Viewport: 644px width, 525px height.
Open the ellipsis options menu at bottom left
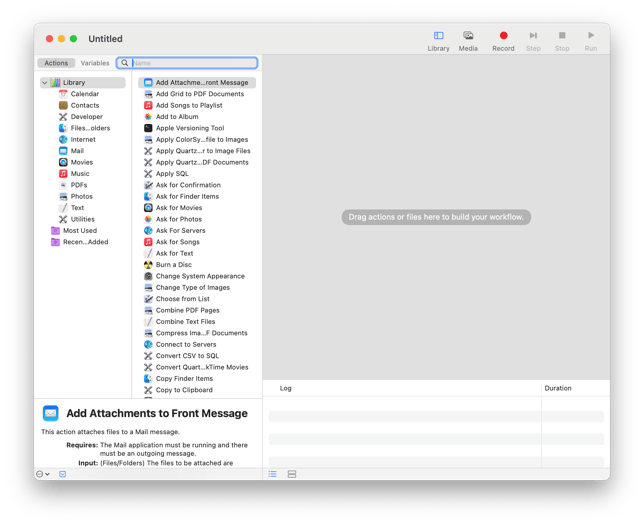point(43,474)
